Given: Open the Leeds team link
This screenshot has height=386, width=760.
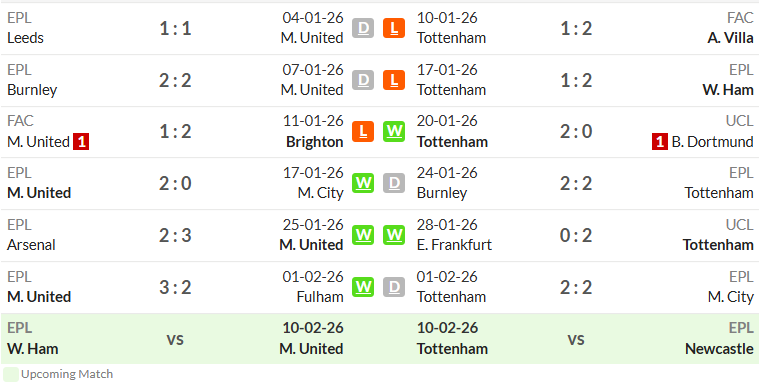Looking at the screenshot, I should [x=25, y=38].
